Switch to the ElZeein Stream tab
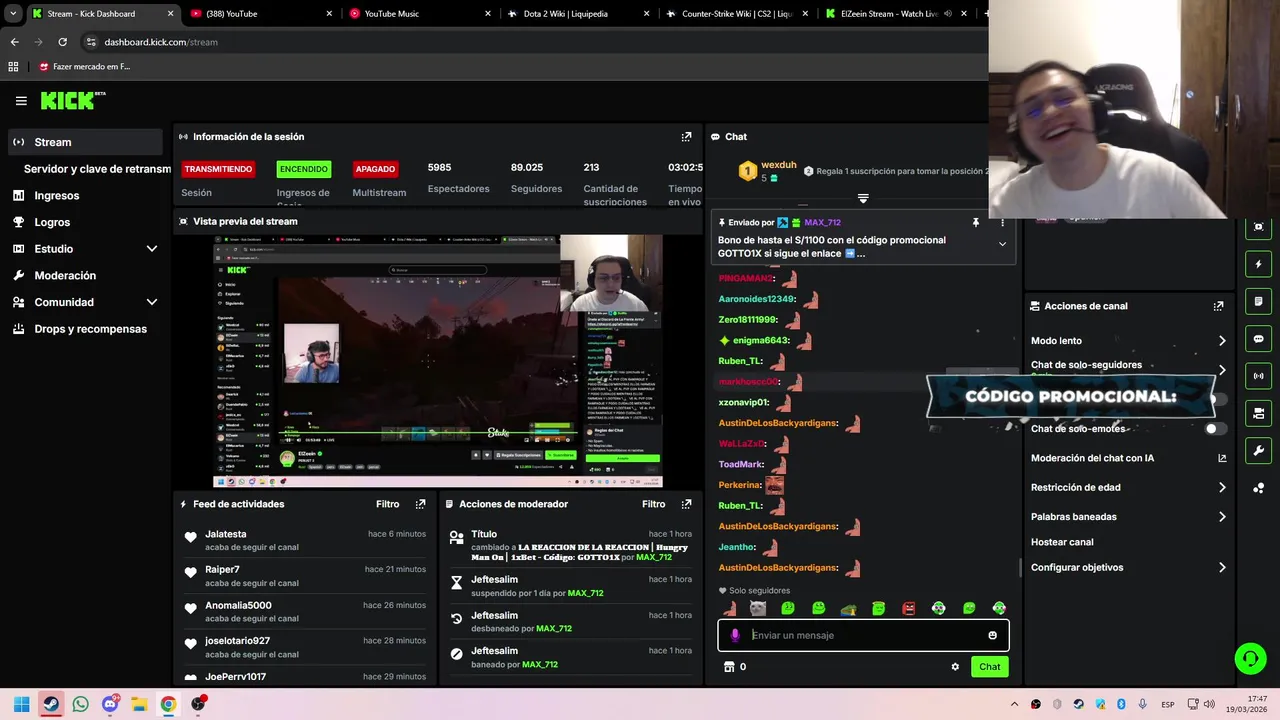1280x720 pixels. pyautogui.click(x=897, y=14)
